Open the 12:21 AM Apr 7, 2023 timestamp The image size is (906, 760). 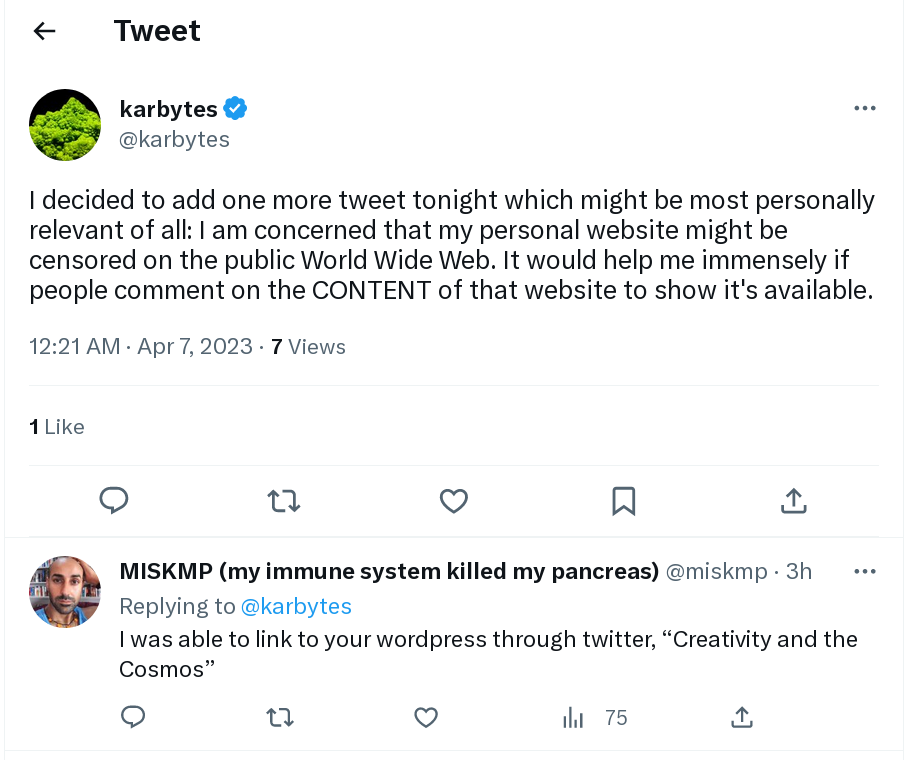141,347
